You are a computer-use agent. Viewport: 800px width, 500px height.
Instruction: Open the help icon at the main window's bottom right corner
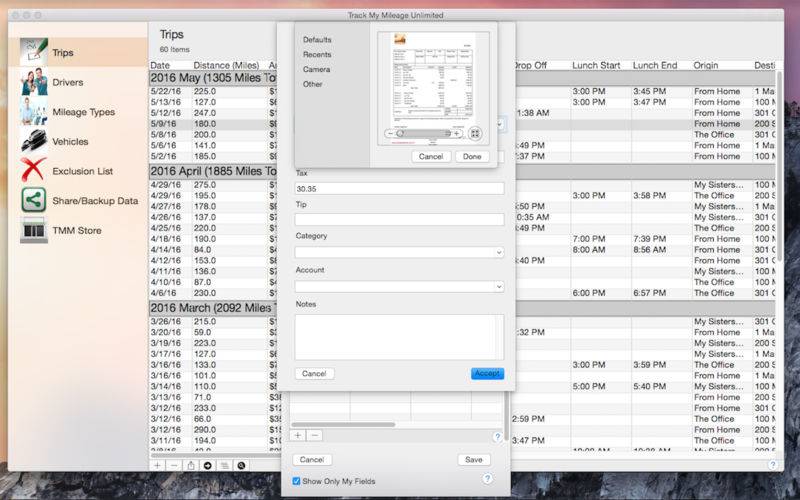click(x=772, y=465)
